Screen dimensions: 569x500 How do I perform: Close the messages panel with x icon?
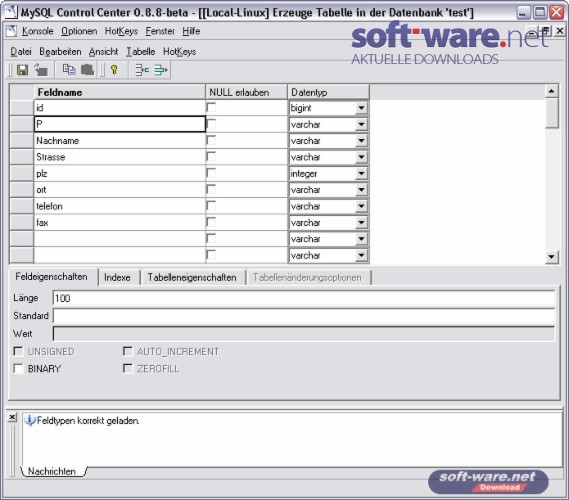(12, 417)
